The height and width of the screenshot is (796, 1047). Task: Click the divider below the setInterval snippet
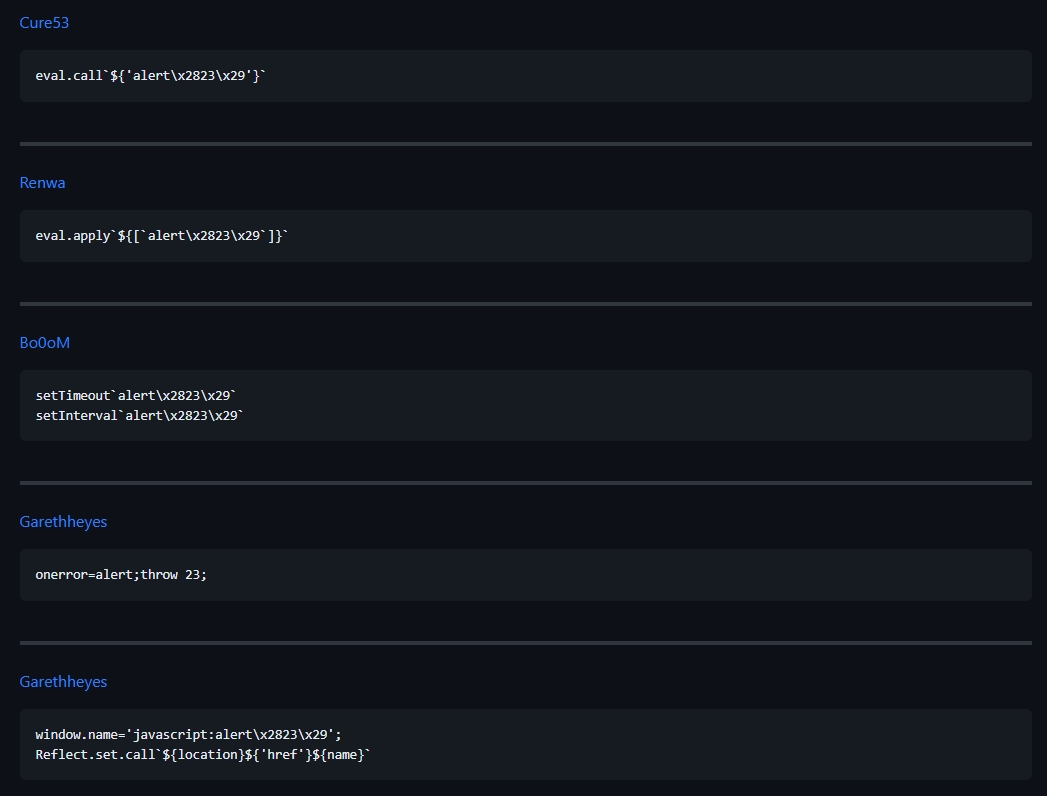[x=525, y=483]
